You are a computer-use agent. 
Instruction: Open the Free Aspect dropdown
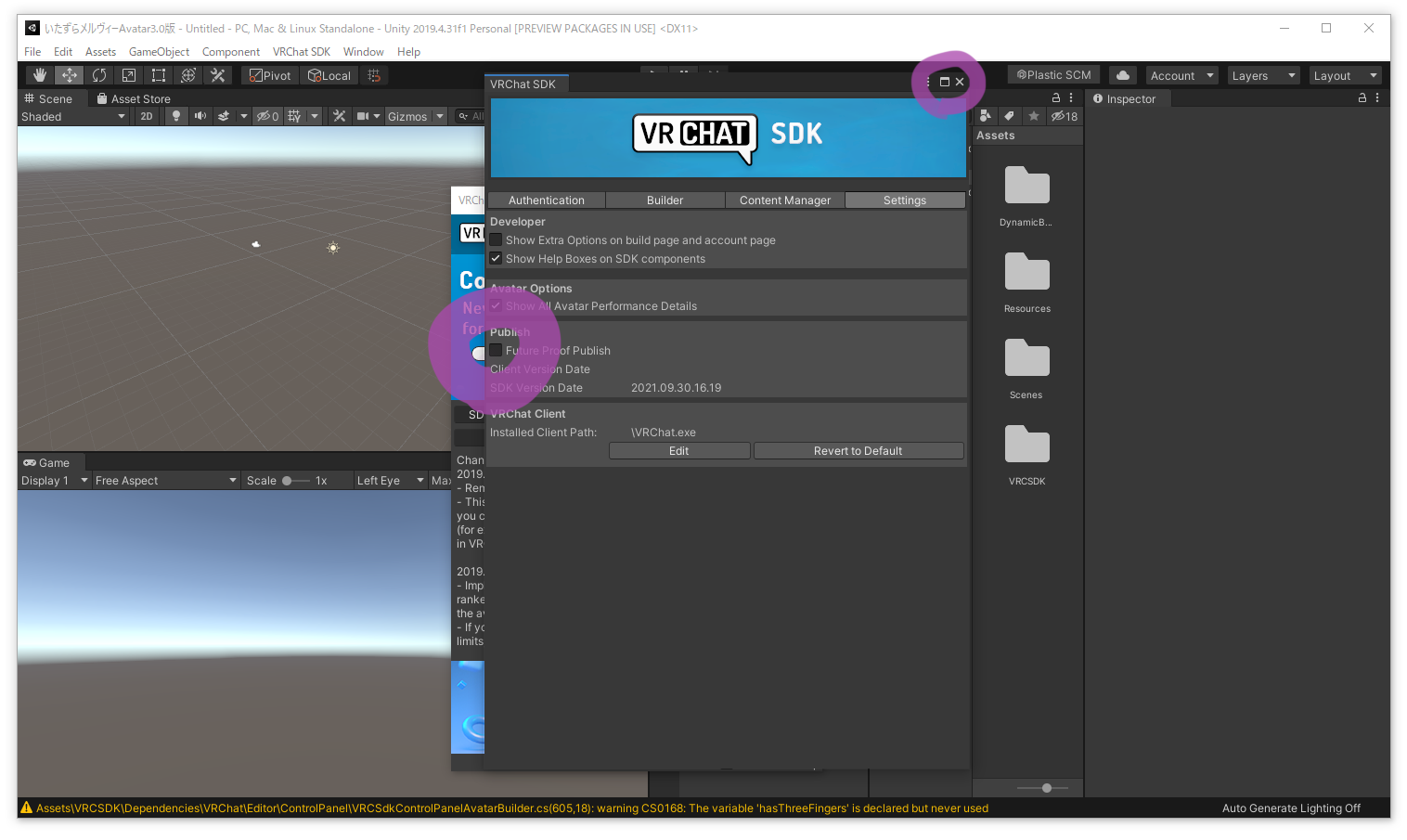166,480
